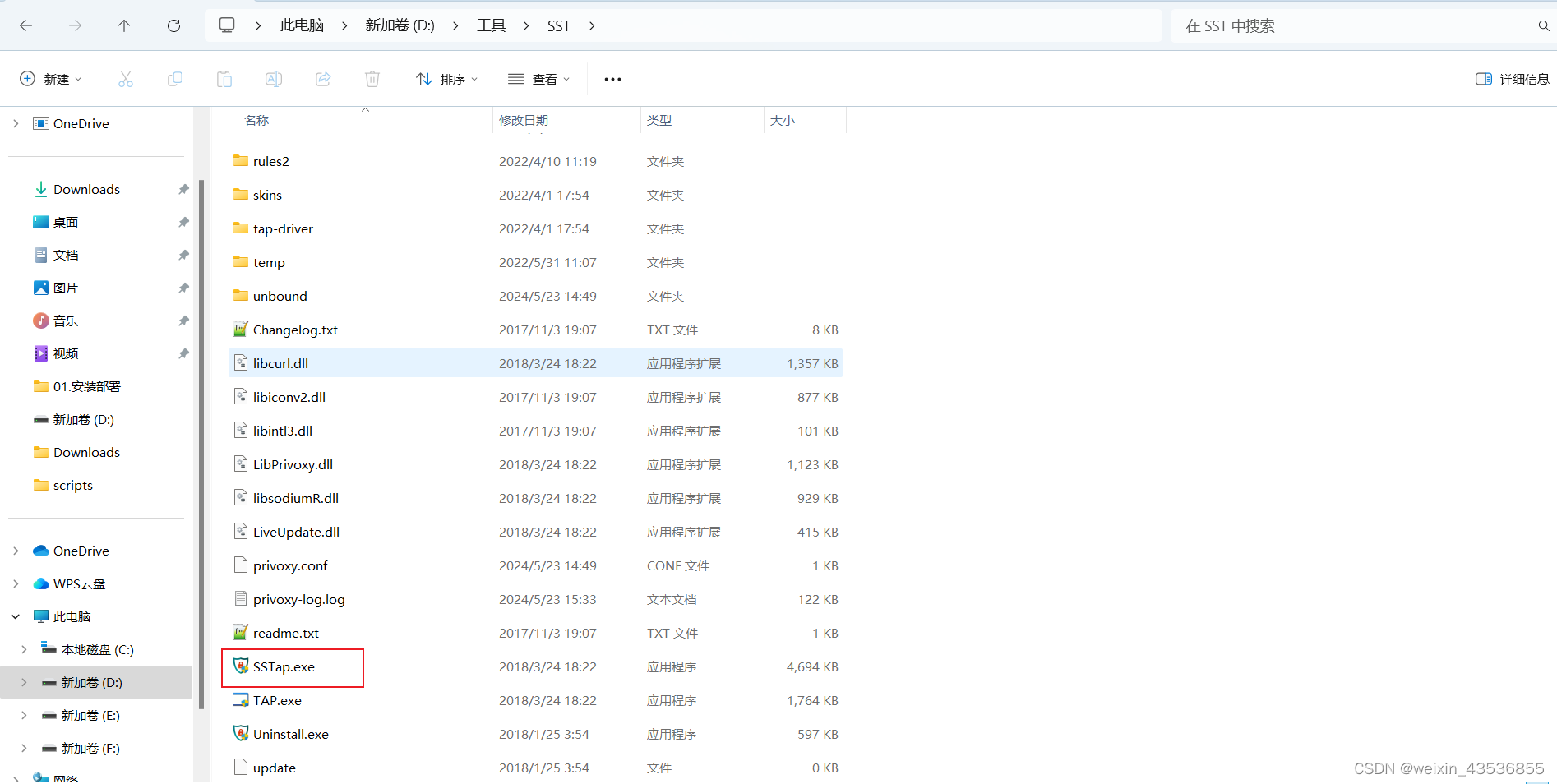Select the libiconv2.dll file name

point(289,397)
